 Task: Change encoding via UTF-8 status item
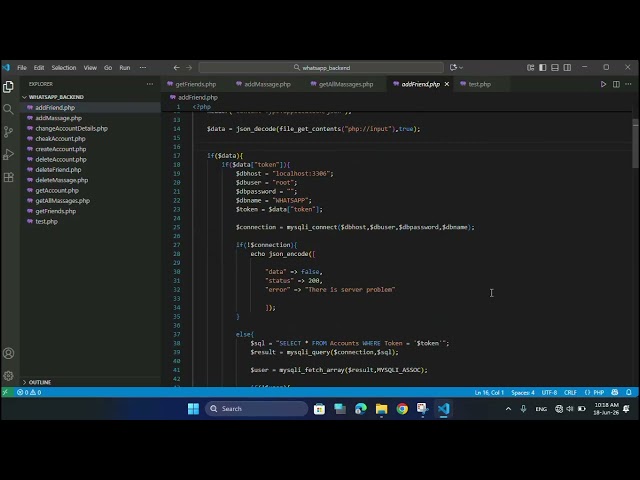click(549, 392)
